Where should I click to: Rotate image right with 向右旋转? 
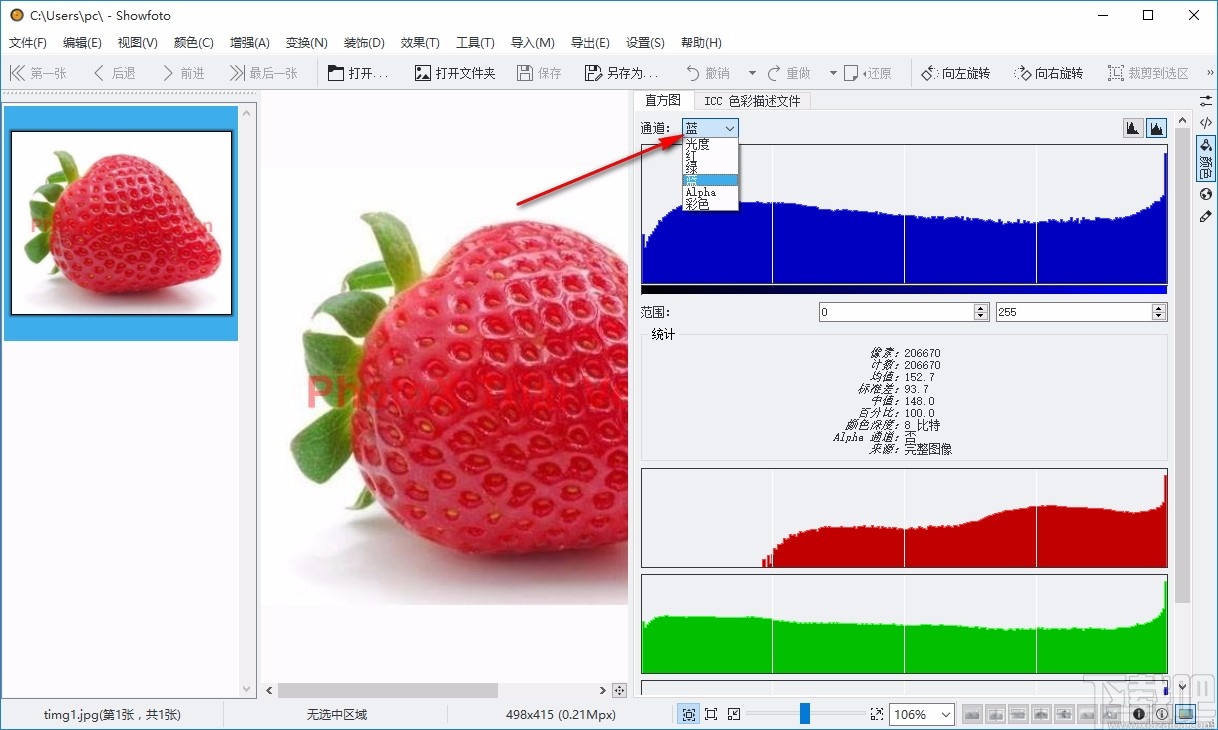tap(1048, 73)
